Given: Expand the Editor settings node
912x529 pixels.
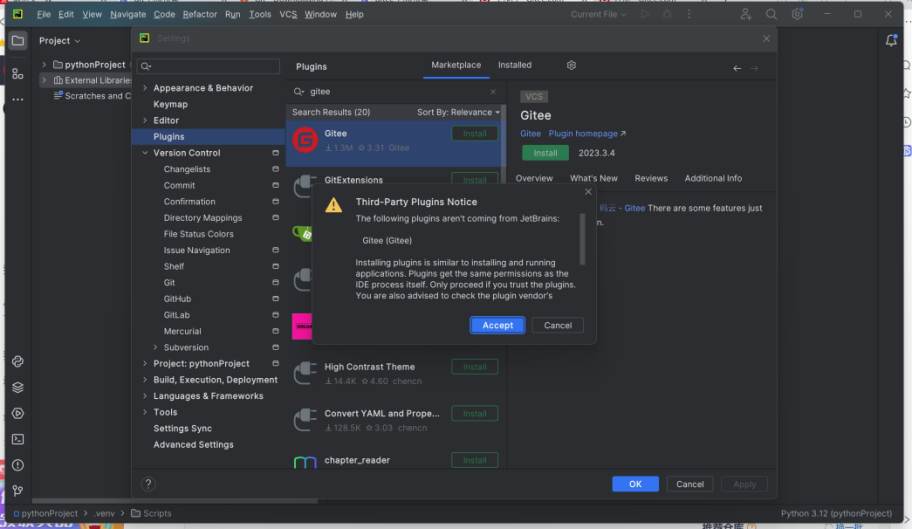Looking at the screenshot, I should [x=145, y=120].
